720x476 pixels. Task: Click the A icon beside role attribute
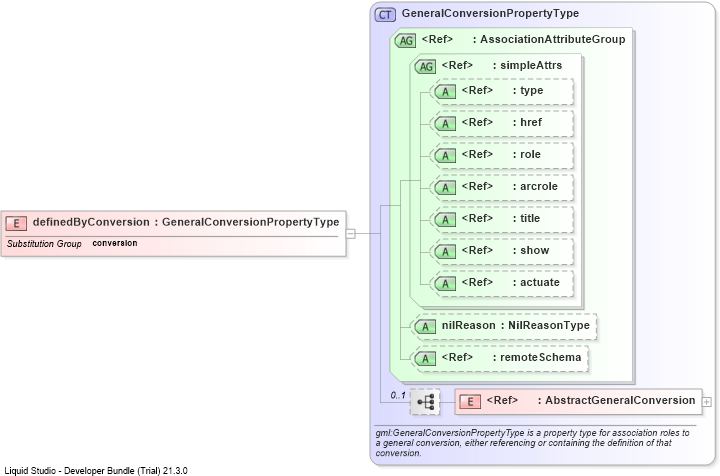coord(445,156)
